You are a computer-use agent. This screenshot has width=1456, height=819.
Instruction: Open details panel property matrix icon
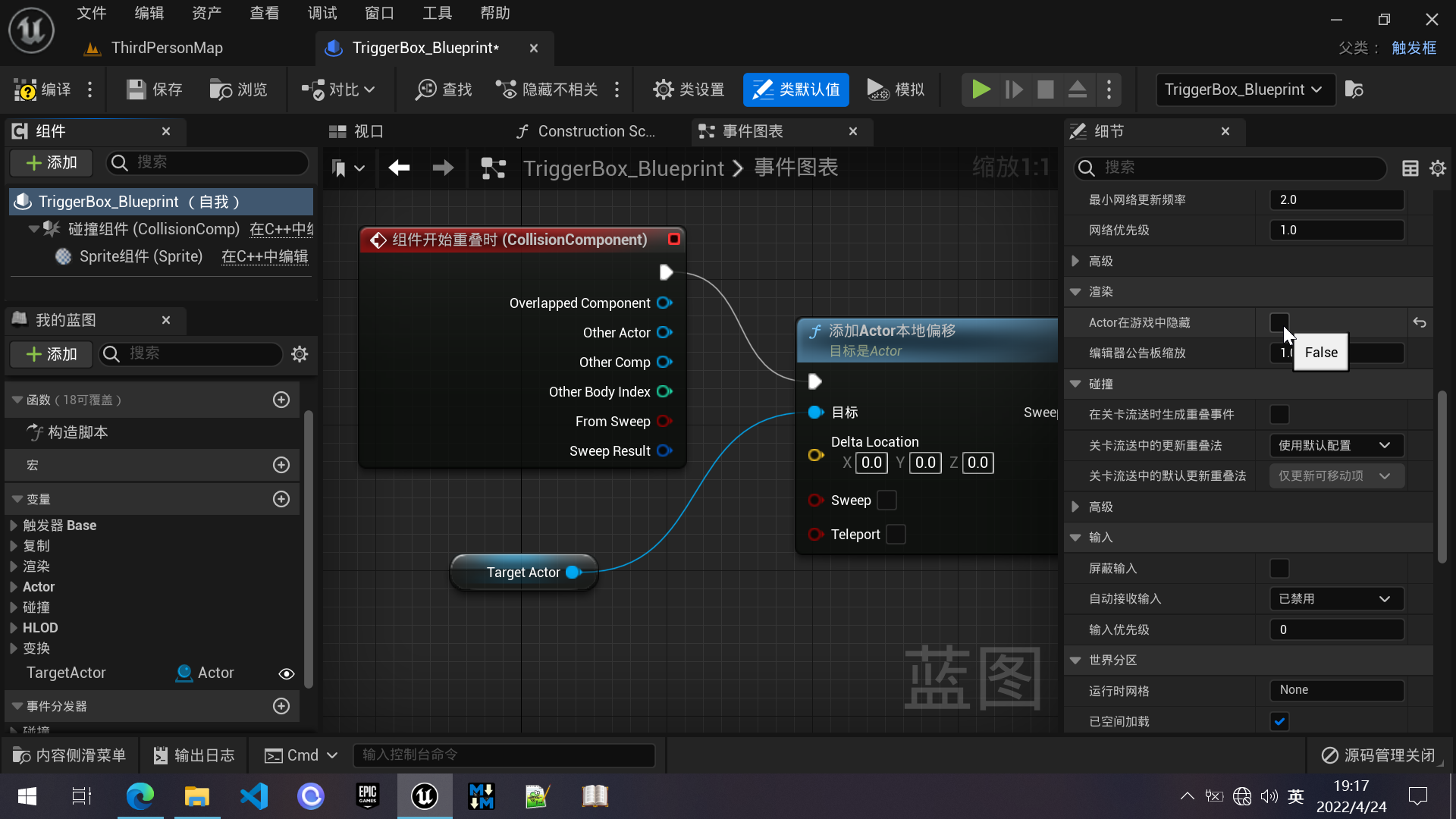(1410, 168)
